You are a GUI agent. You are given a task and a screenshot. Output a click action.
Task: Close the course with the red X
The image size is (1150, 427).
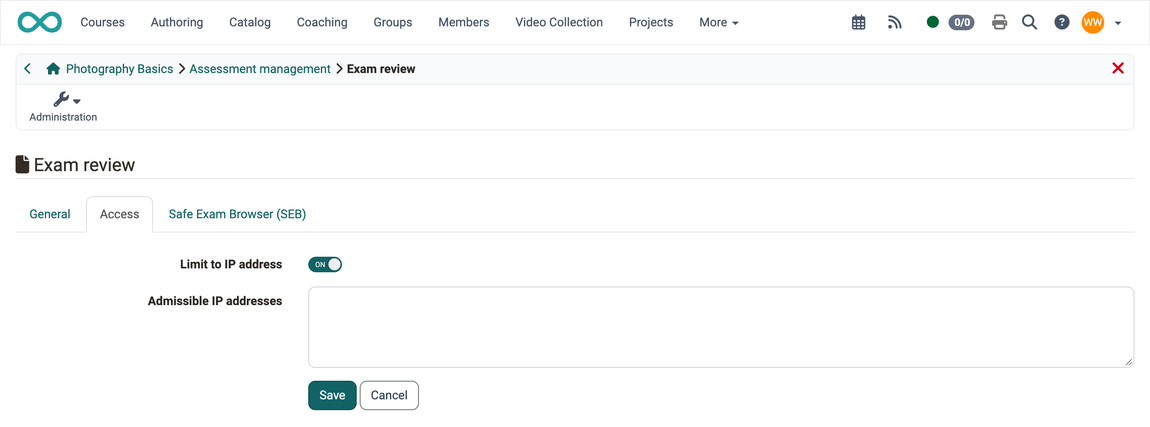pos(1118,68)
